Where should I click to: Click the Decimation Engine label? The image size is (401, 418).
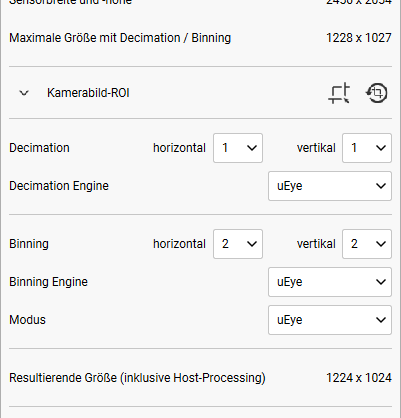point(59,186)
